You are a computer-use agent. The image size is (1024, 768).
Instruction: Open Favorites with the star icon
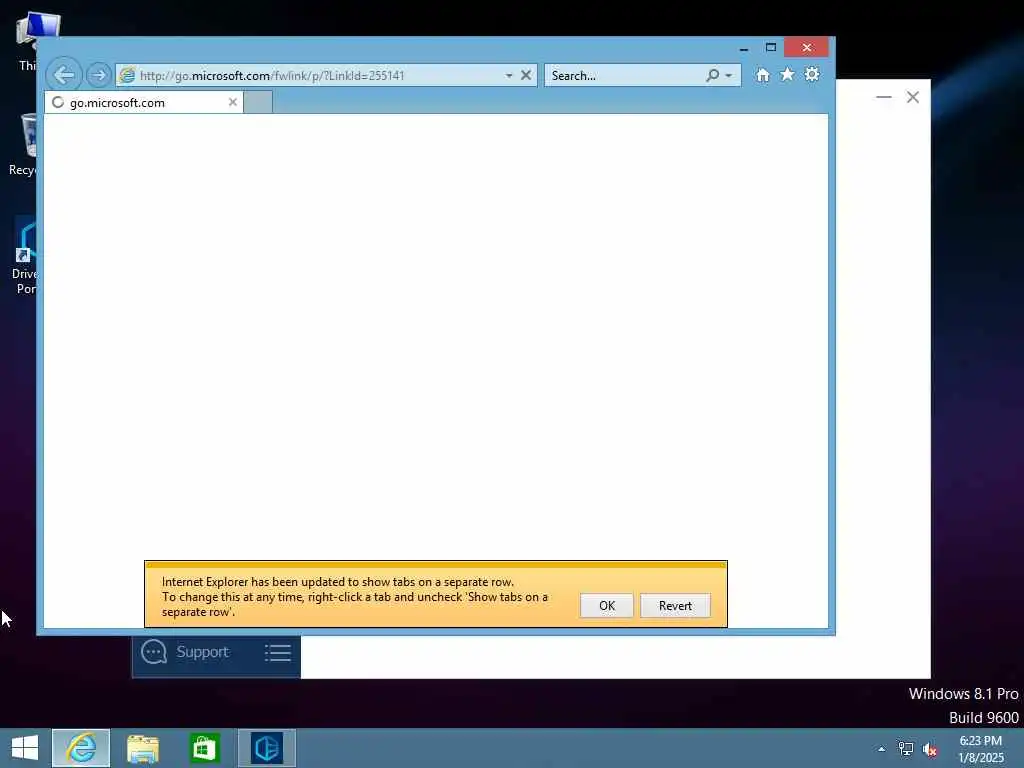[x=788, y=74]
